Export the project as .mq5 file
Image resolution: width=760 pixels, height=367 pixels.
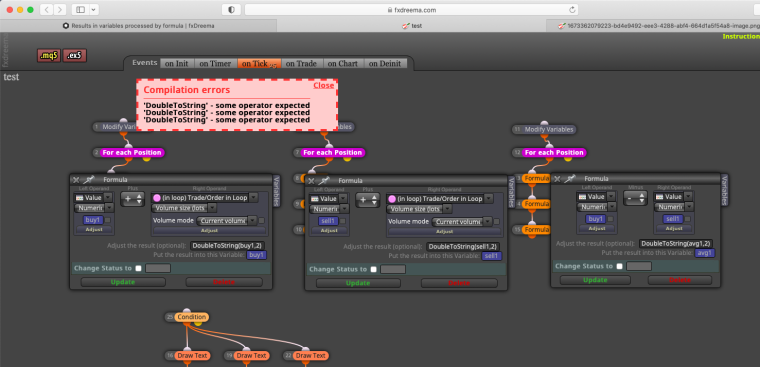[49, 56]
